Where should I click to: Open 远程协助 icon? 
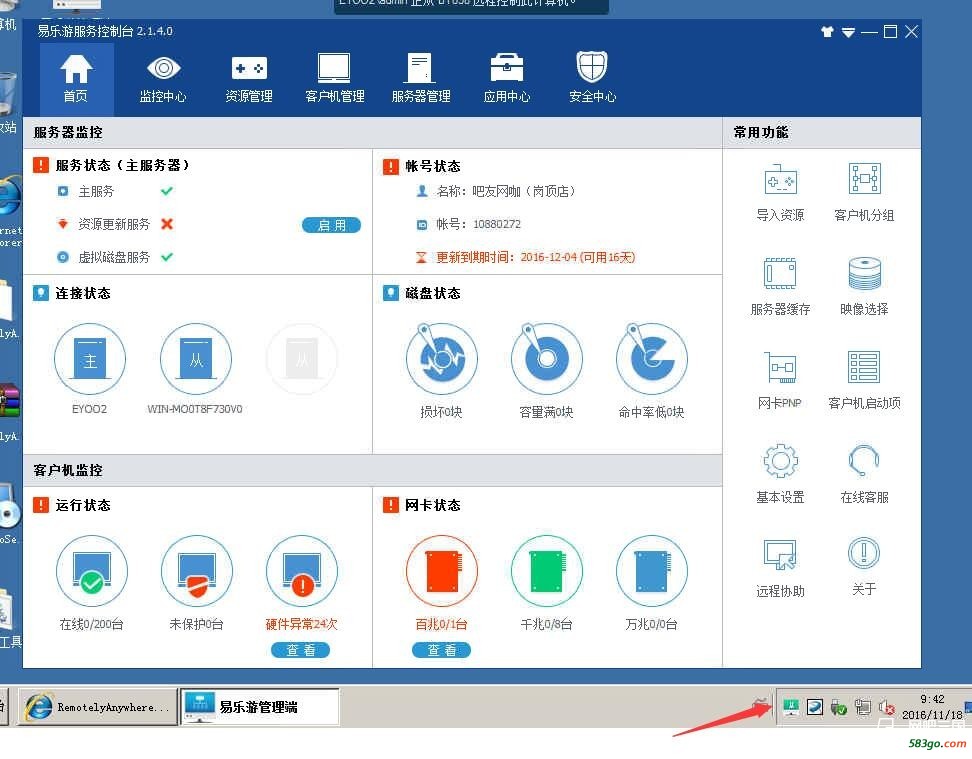click(780, 555)
